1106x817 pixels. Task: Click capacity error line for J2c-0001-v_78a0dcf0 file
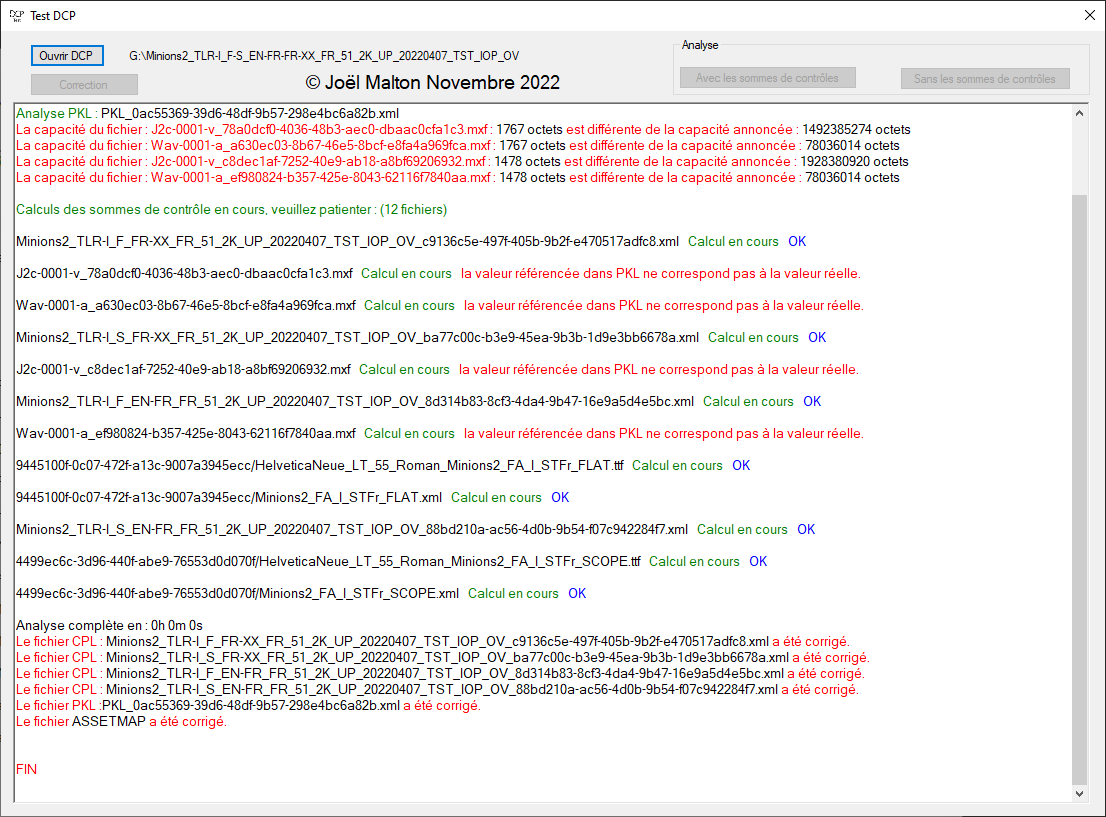point(463,130)
